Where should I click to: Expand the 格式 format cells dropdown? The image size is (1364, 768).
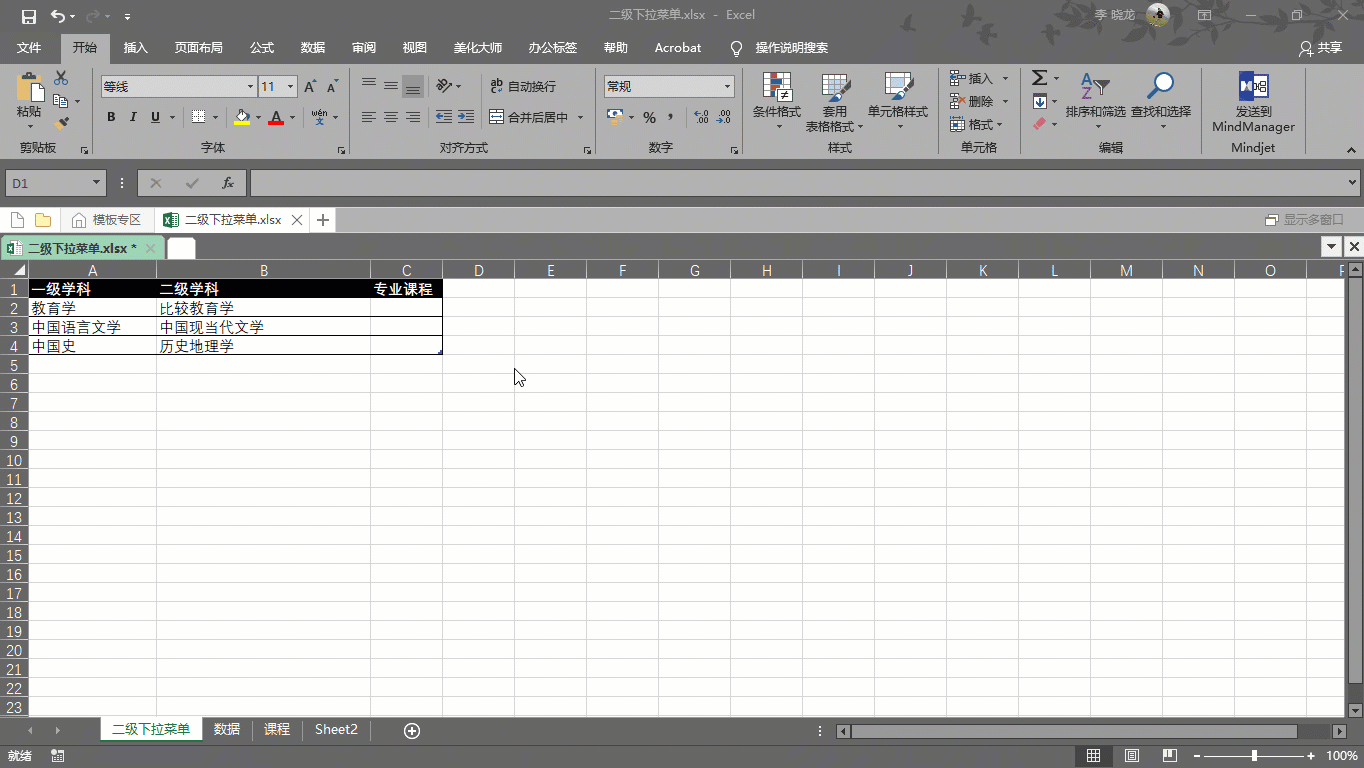[1001, 124]
